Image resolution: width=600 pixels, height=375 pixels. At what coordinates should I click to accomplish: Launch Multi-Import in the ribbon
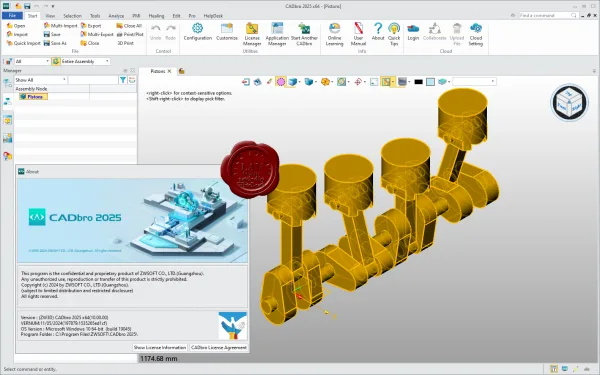(x=60, y=26)
